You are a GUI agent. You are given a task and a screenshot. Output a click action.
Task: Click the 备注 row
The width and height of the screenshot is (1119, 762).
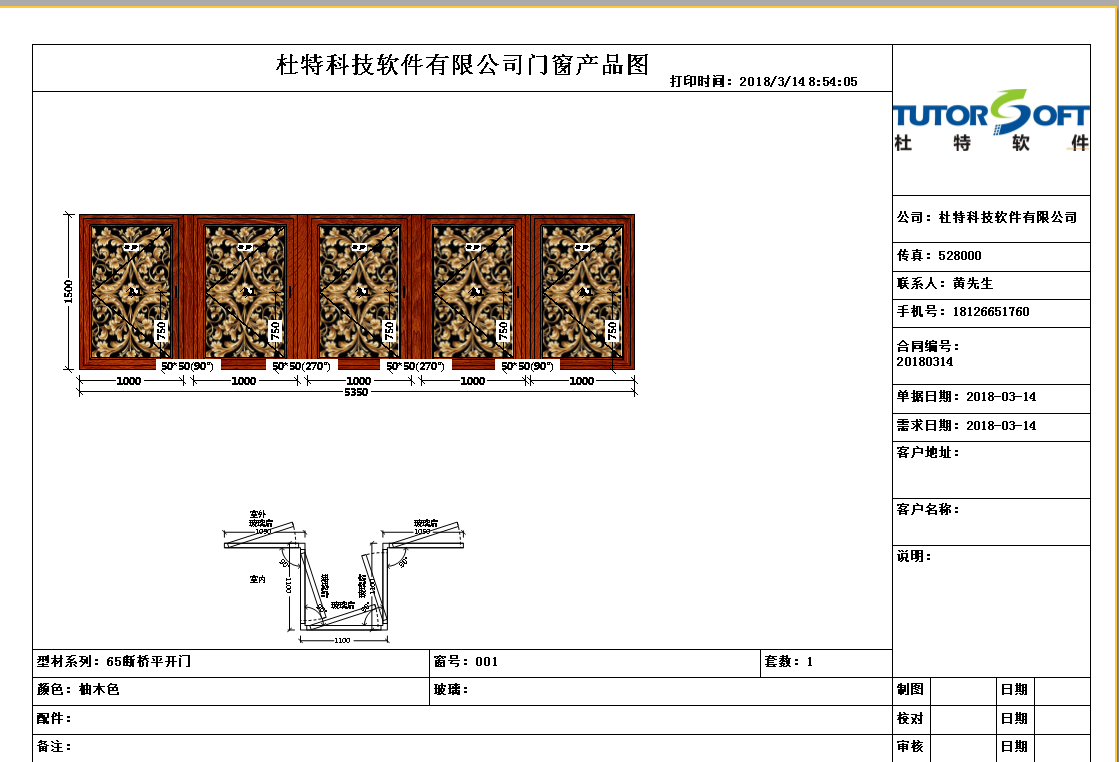click(x=462, y=748)
